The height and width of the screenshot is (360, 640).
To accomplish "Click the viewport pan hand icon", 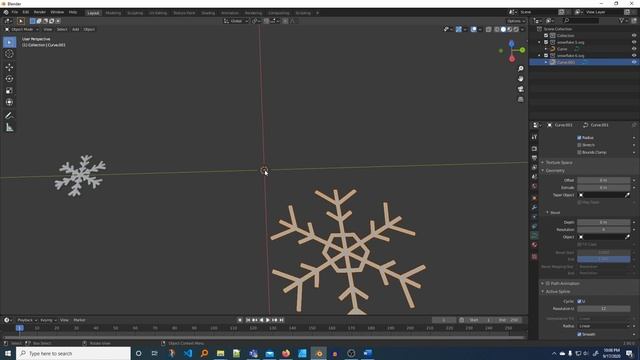I will [520, 79].
